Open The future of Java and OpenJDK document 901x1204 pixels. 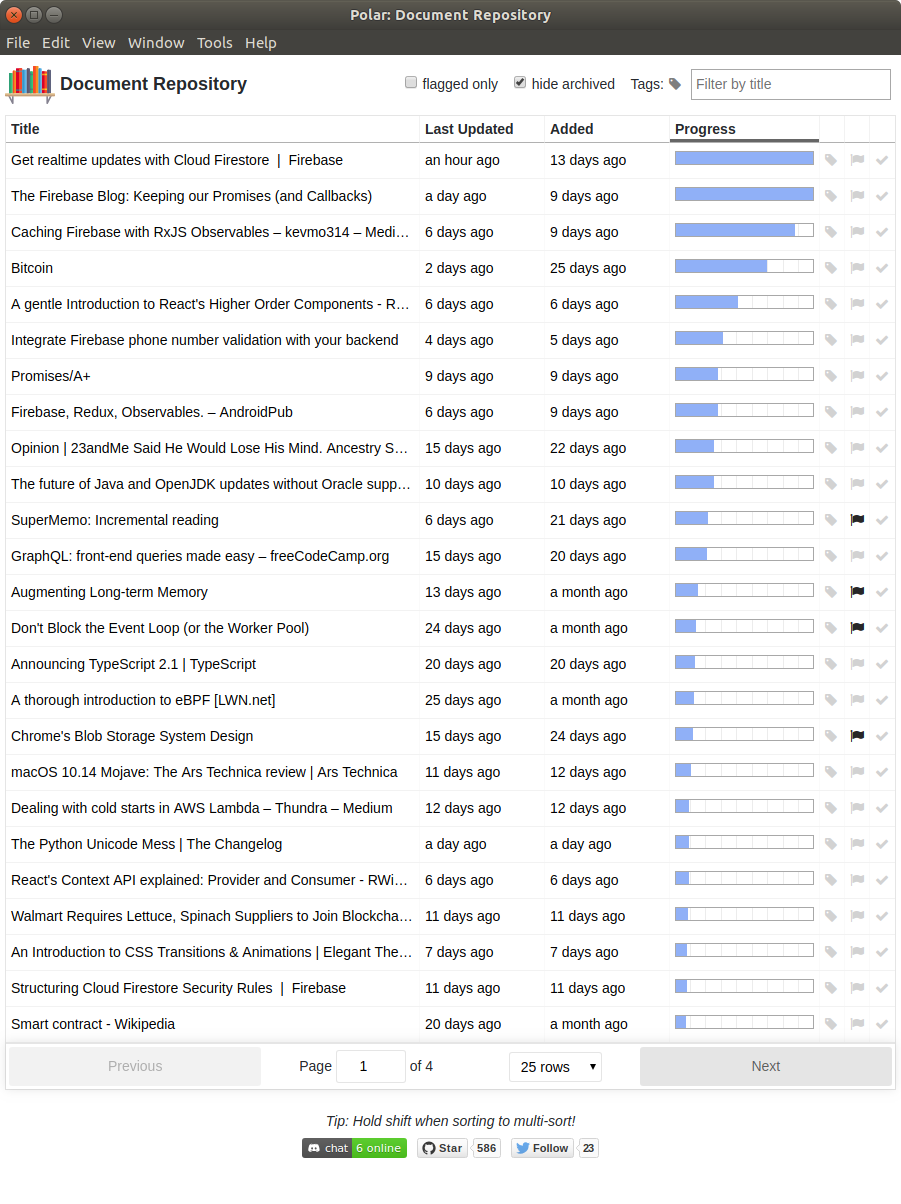pyautogui.click(x=211, y=484)
